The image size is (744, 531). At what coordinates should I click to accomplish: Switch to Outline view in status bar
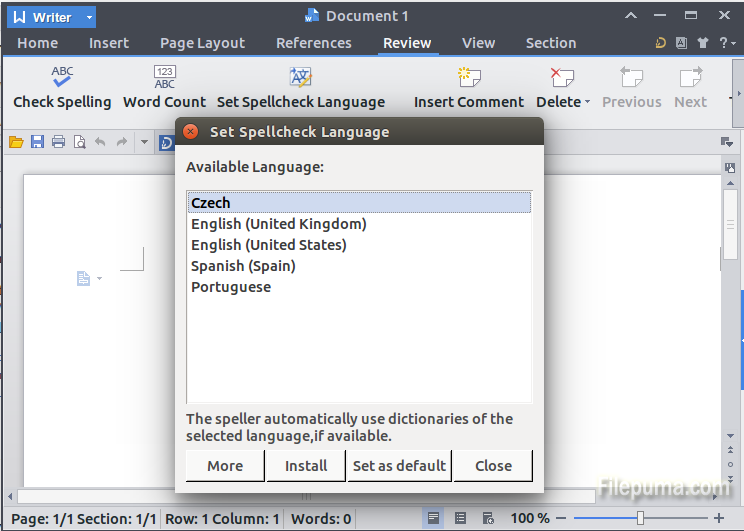460,518
